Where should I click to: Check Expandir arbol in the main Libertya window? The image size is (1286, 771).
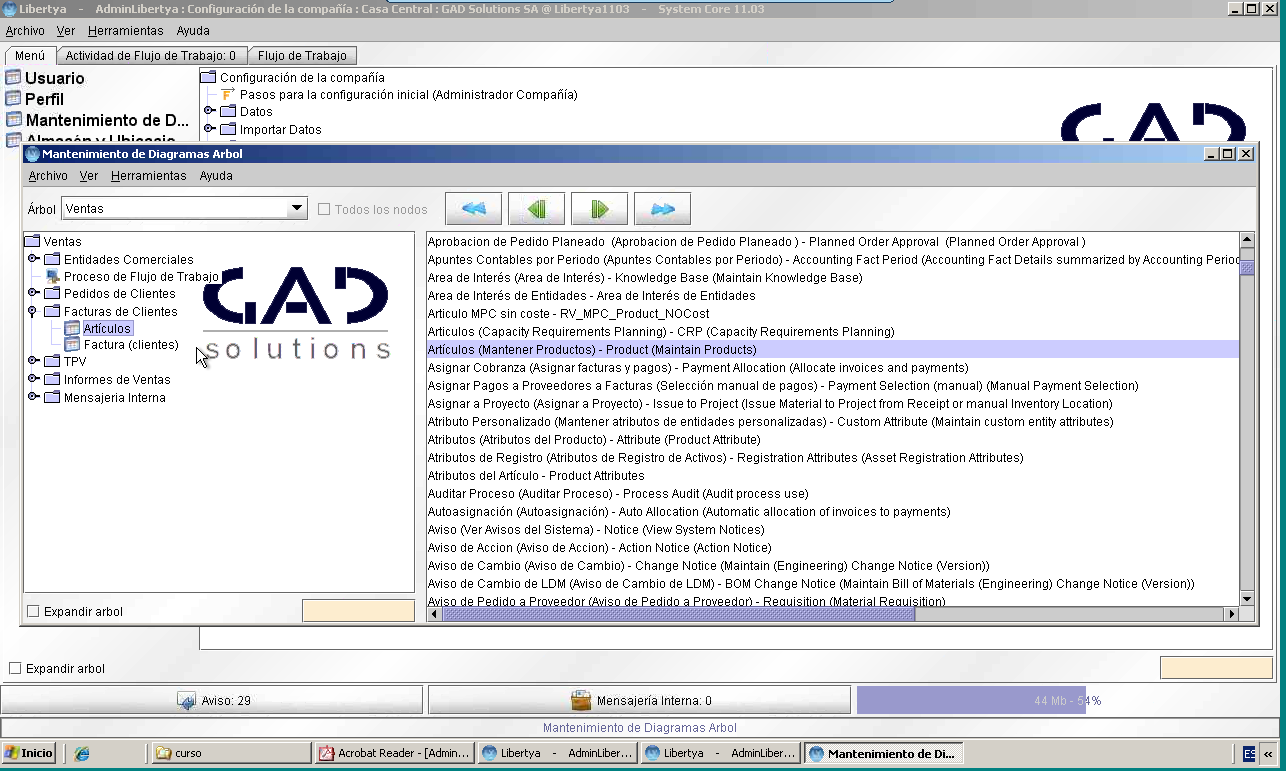point(15,668)
